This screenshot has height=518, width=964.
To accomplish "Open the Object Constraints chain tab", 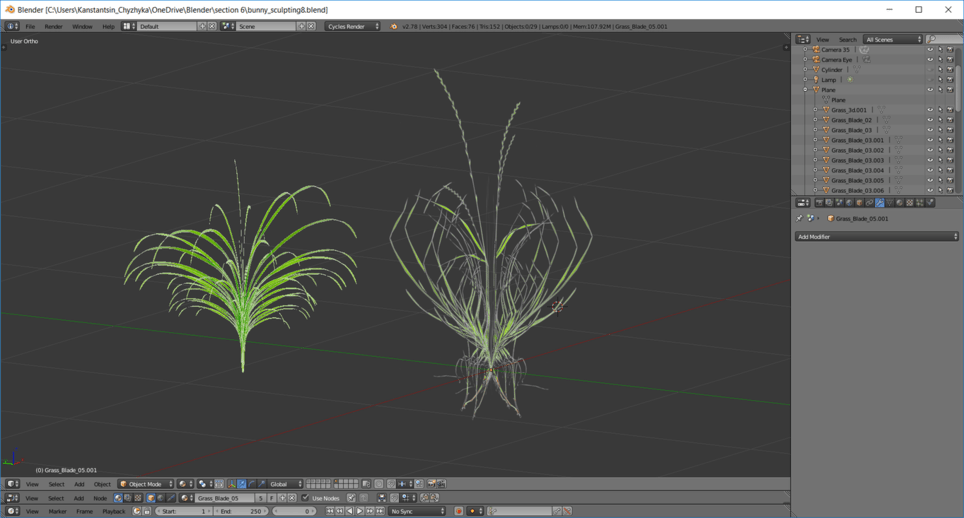I will pyautogui.click(x=869, y=203).
